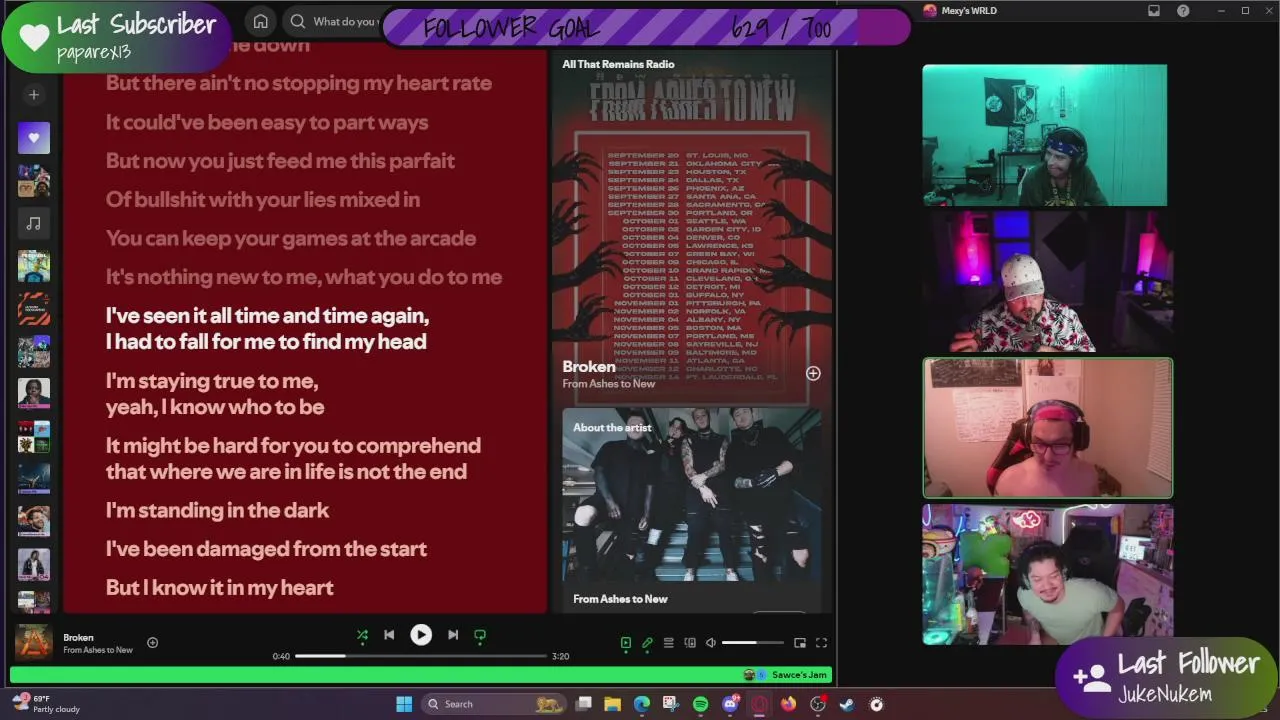Open help in Mexy's WRLD window
The height and width of the screenshot is (720, 1280).
[x=1183, y=11]
